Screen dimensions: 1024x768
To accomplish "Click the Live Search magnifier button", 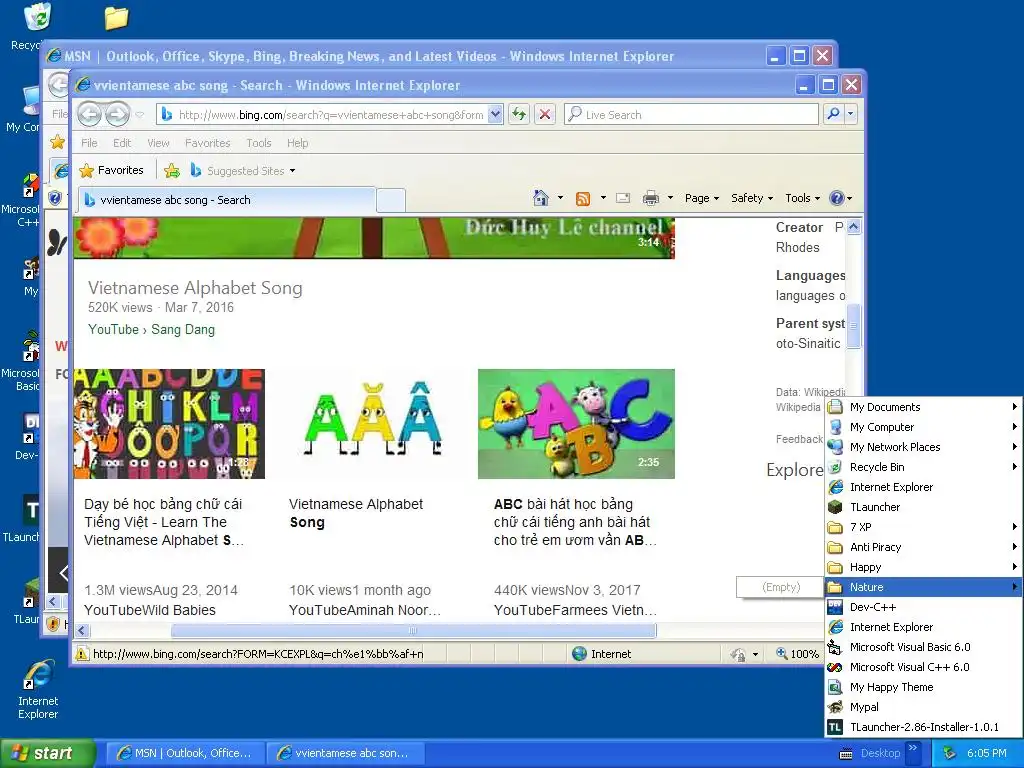I will point(833,114).
